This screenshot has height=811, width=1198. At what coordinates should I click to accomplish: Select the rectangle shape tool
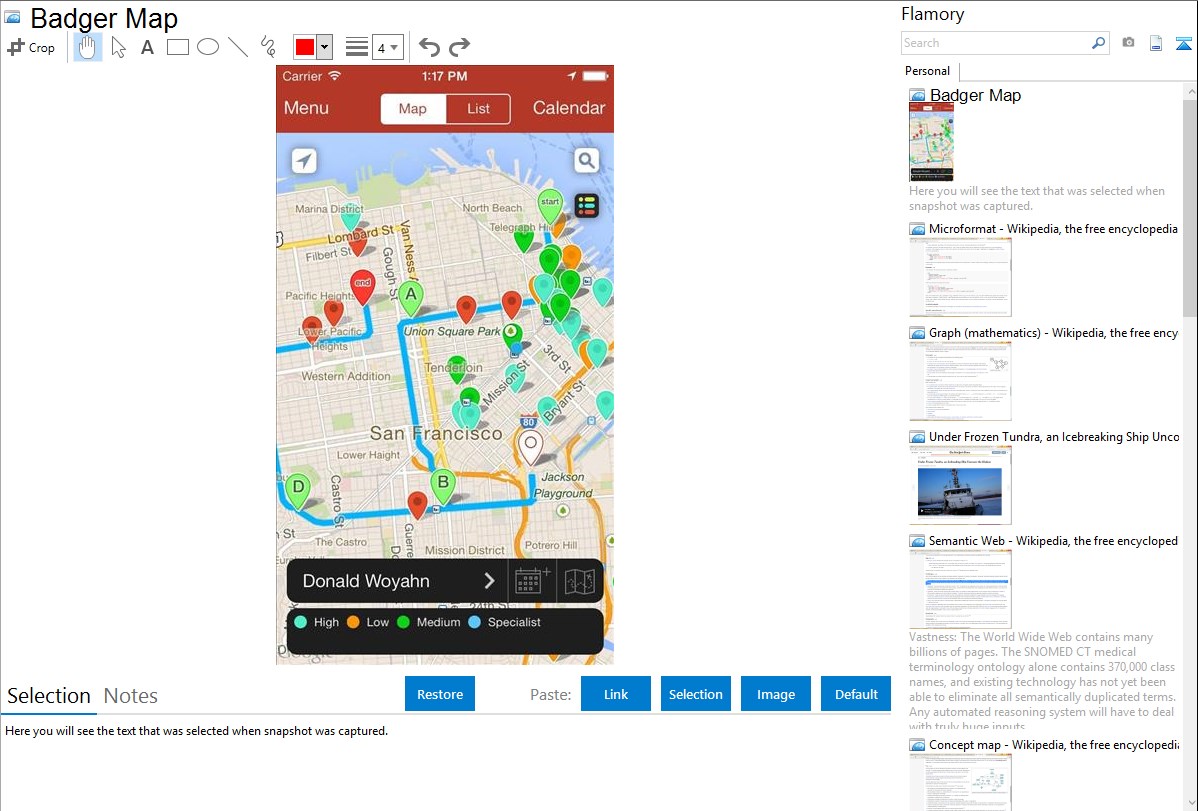click(x=178, y=47)
